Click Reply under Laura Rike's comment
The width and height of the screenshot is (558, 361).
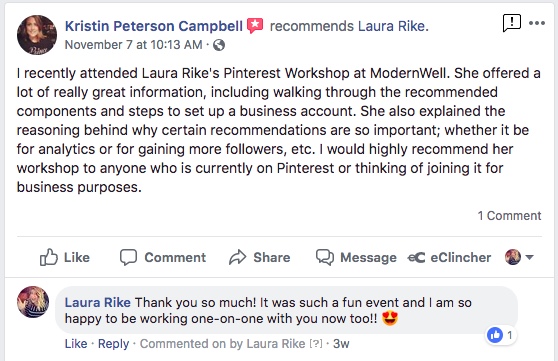tap(114, 344)
